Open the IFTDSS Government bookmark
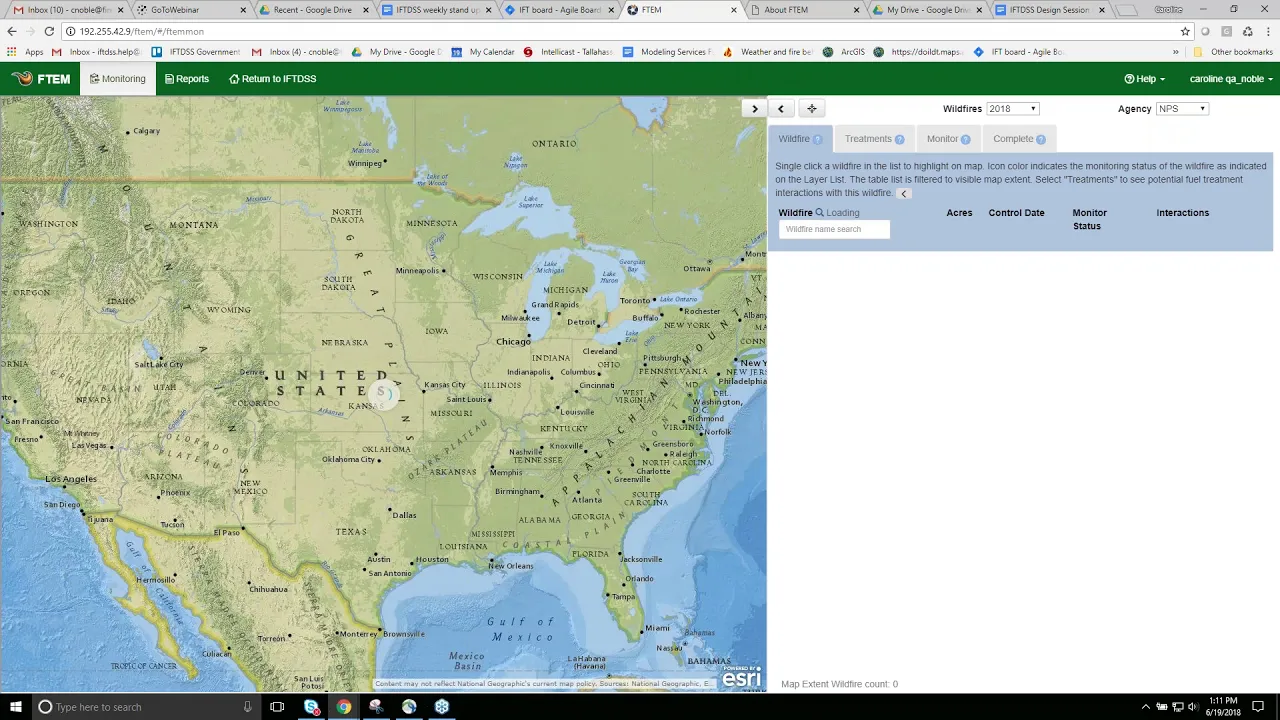1280x720 pixels. [x=197, y=52]
